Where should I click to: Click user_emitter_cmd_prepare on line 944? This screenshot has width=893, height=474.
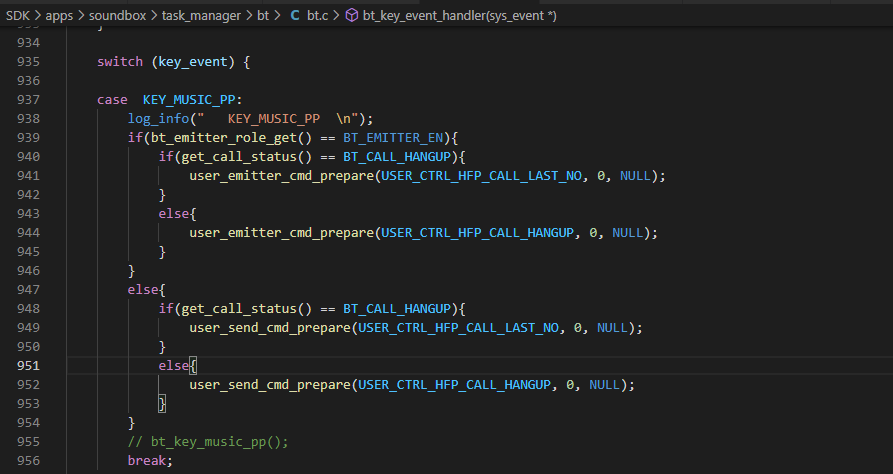(281, 232)
